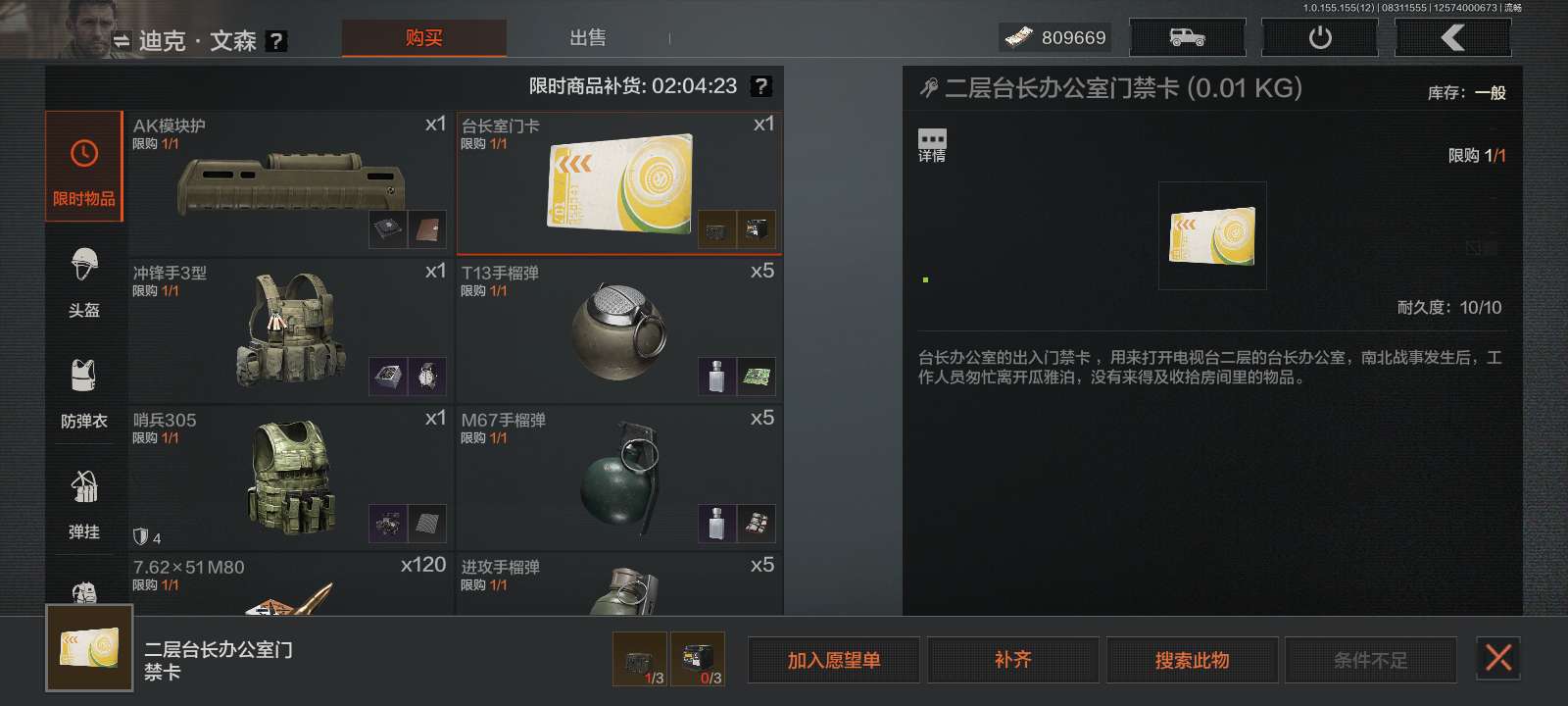
Task: Switch to the 购买 tab
Action: coord(424,38)
